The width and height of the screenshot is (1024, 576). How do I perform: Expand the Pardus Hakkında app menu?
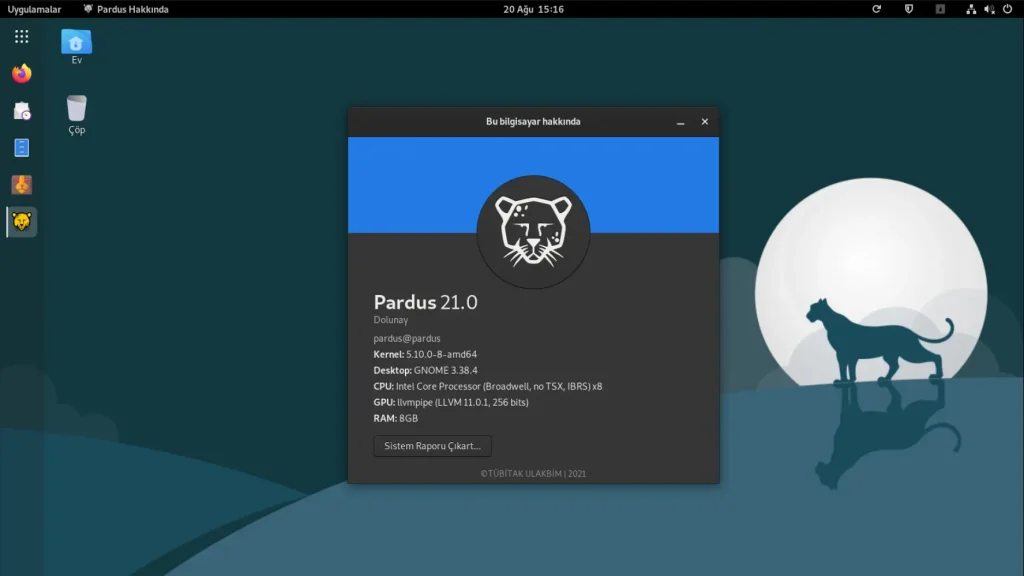(x=125, y=9)
